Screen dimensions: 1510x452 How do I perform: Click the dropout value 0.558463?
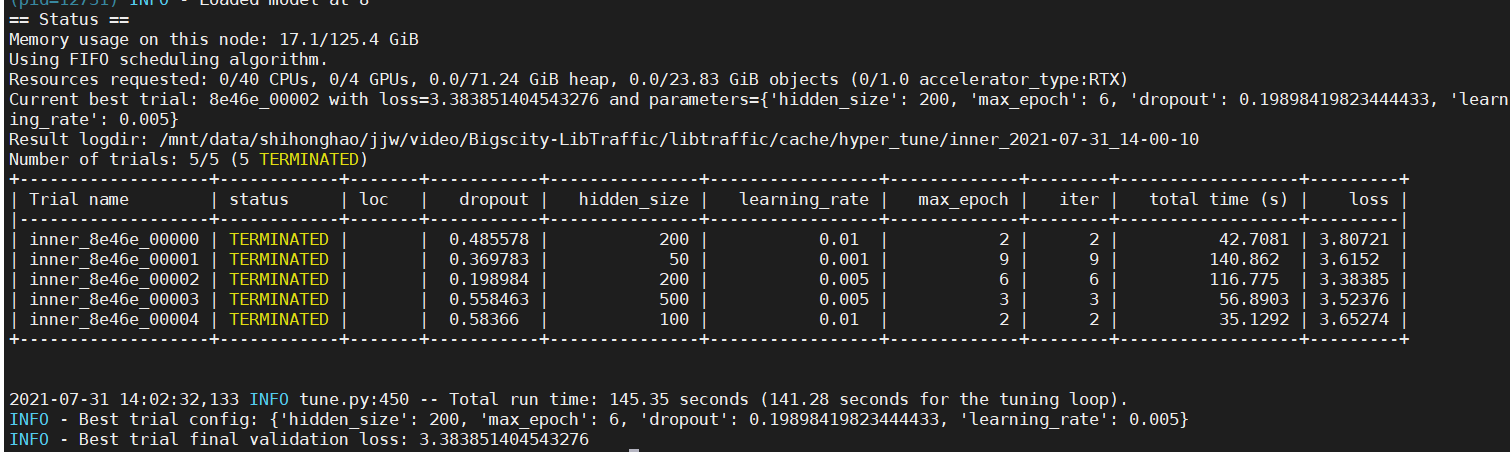(488, 300)
